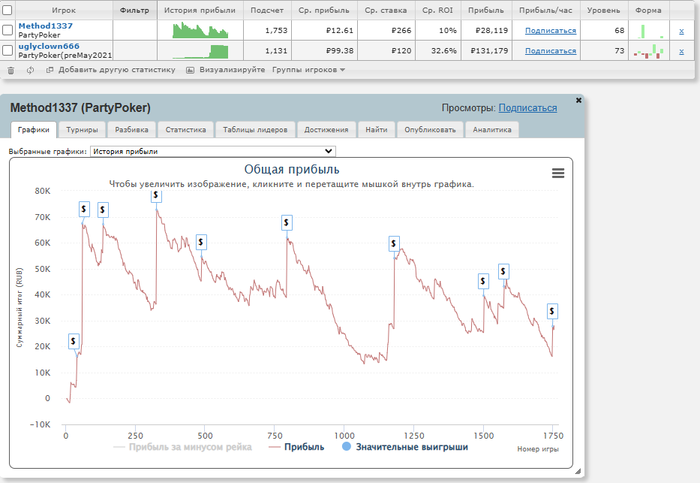
Task: Open the История прибыли chart selection dropdown
Action: click(213, 151)
